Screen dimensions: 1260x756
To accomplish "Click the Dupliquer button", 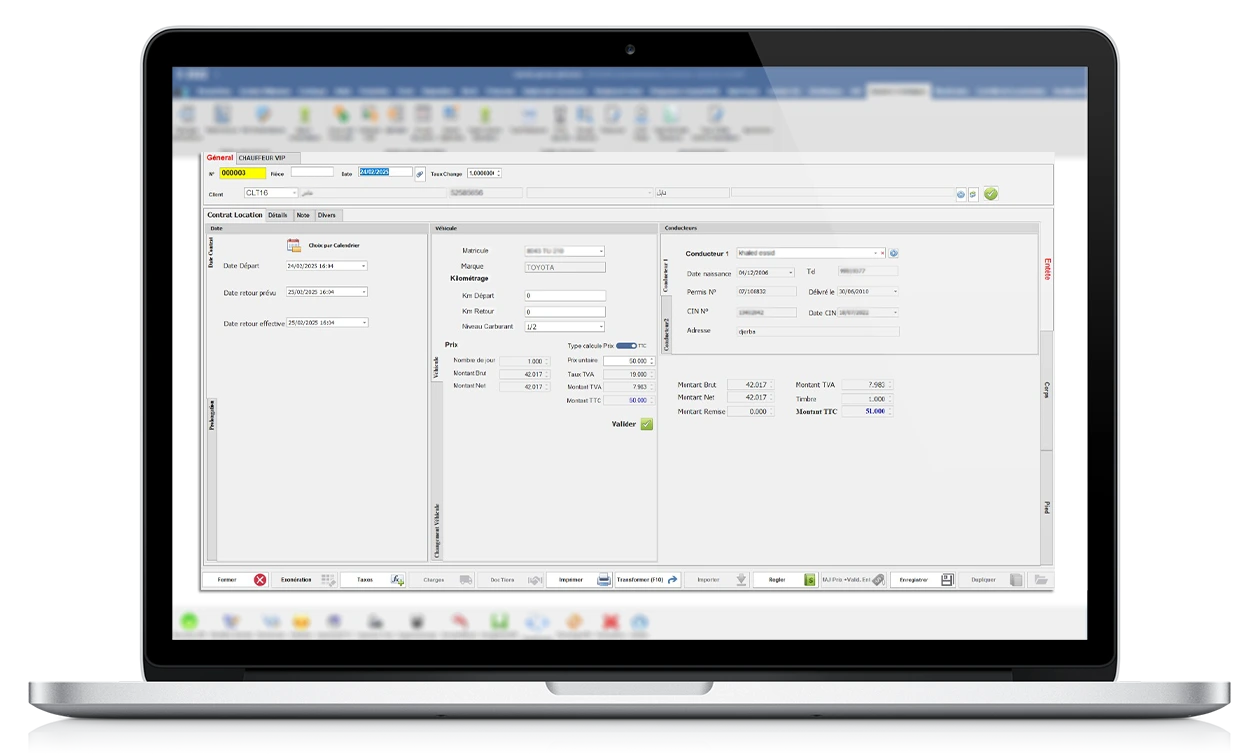I will (991, 579).
